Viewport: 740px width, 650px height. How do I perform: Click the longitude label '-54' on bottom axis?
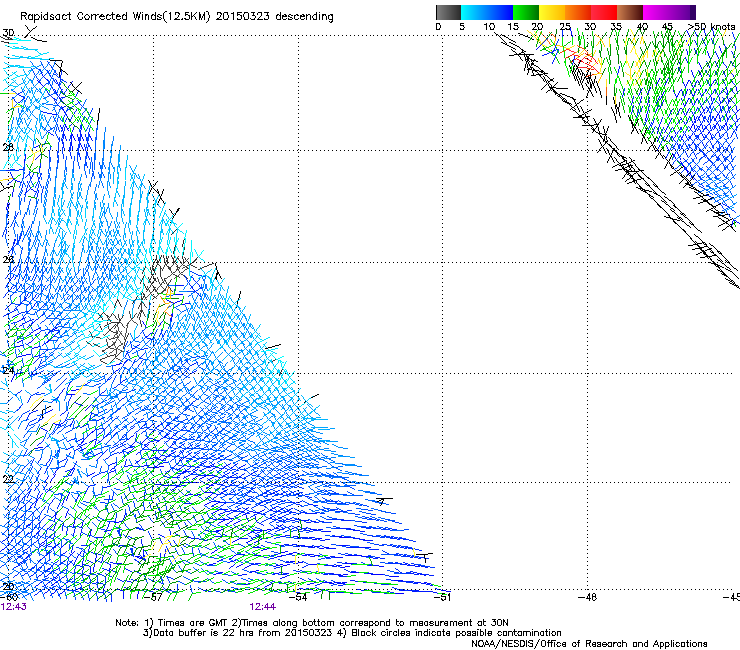(298, 597)
